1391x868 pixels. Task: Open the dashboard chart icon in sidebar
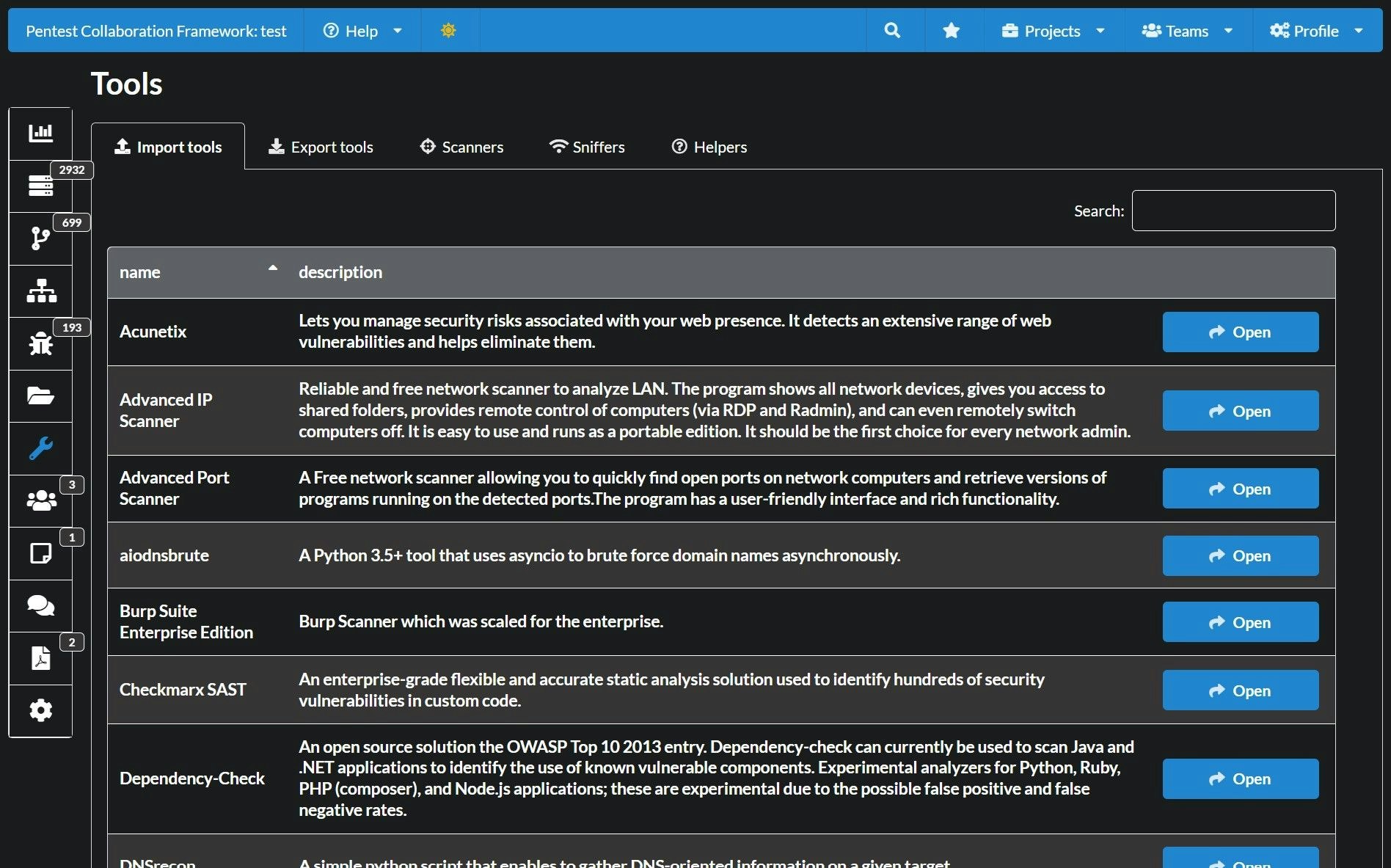[x=40, y=134]
